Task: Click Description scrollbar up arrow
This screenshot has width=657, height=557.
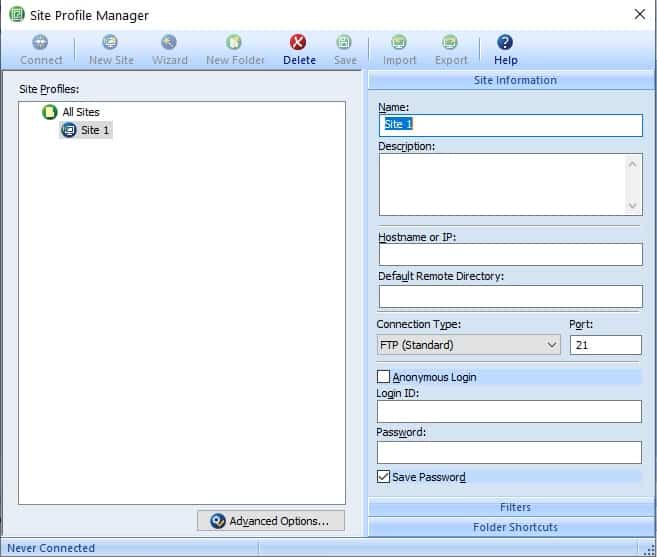Action: (633, 164)
